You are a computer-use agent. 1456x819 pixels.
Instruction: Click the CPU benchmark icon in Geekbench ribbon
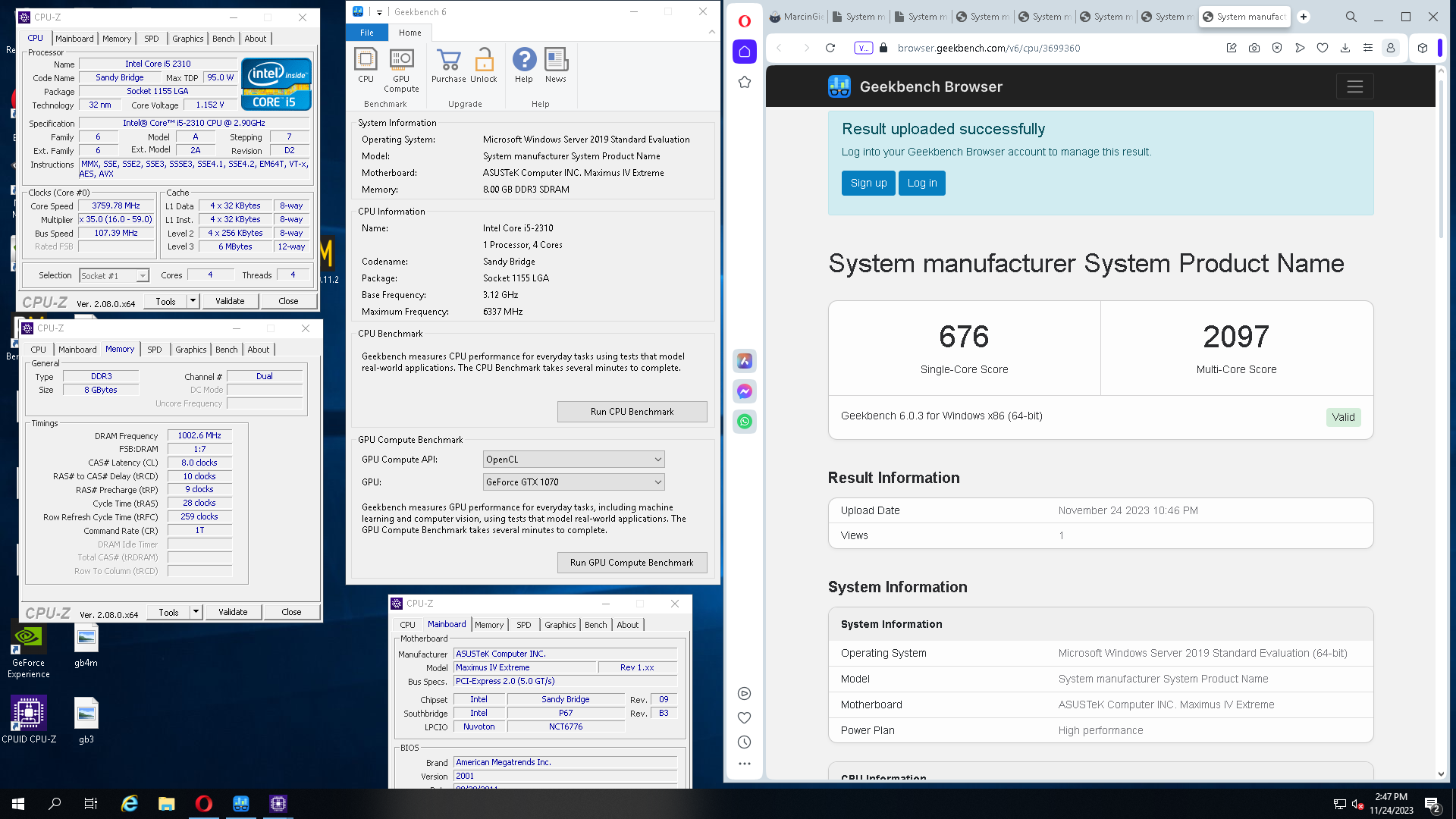coord(366,65)
